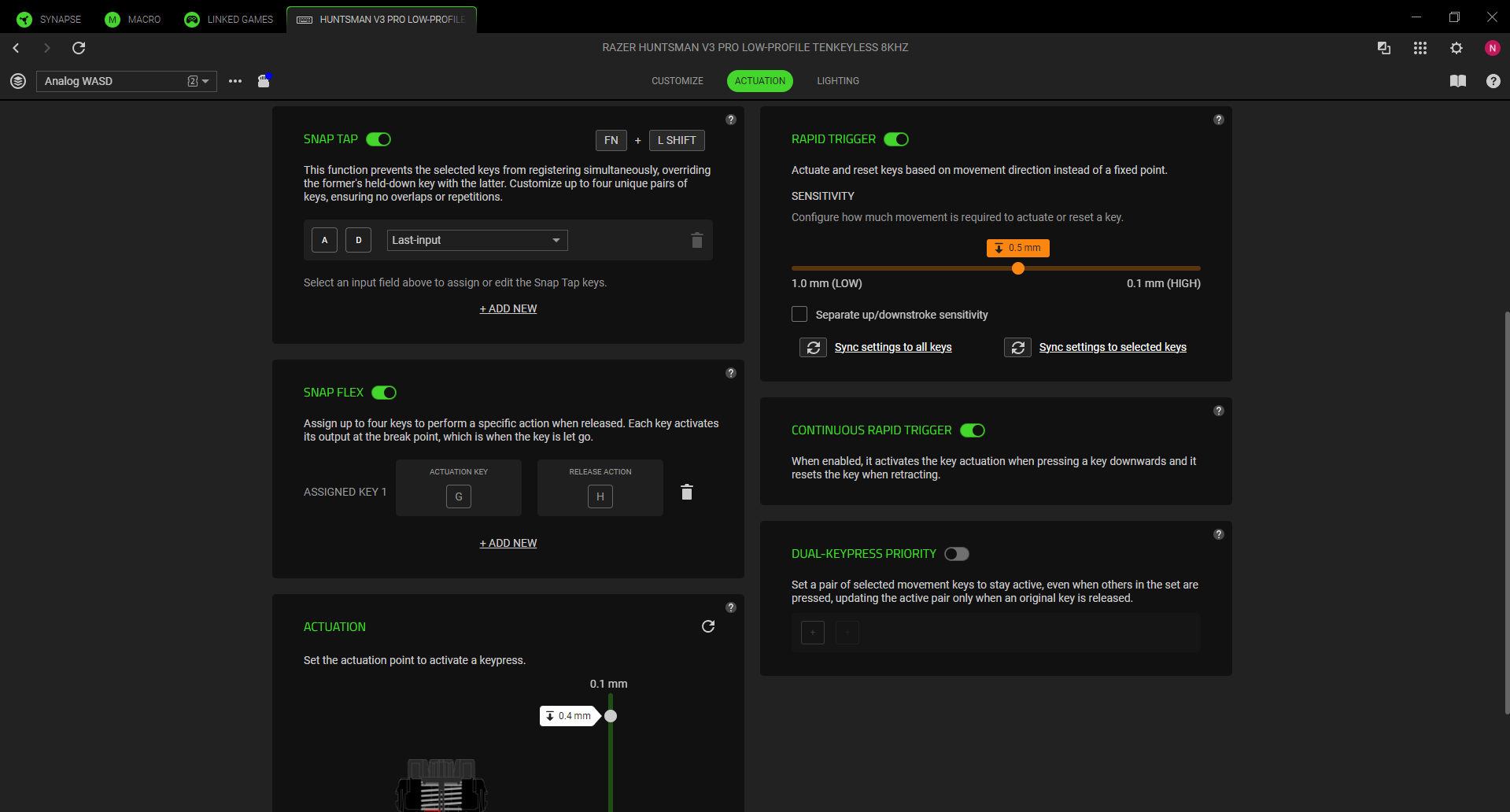
Task: Edit the G actuation key field
Action: 459,496
